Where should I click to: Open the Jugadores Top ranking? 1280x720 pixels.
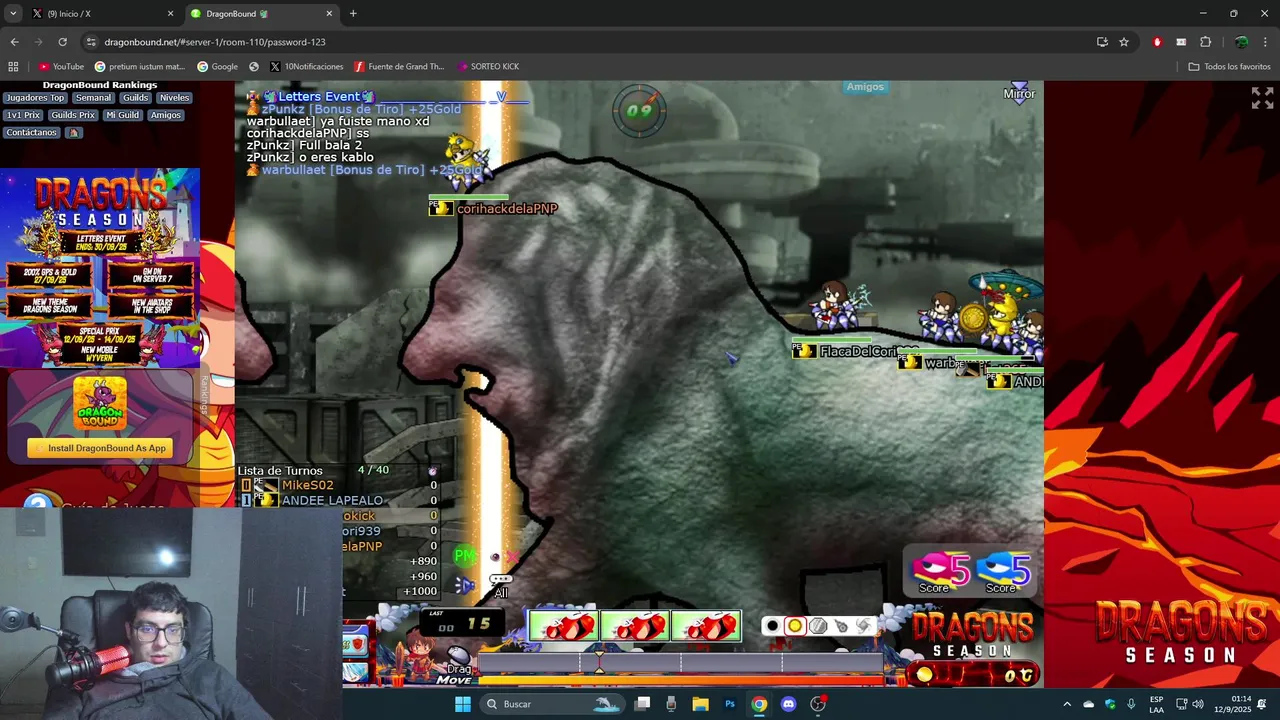pyautogui.click(x=35, y=98)
